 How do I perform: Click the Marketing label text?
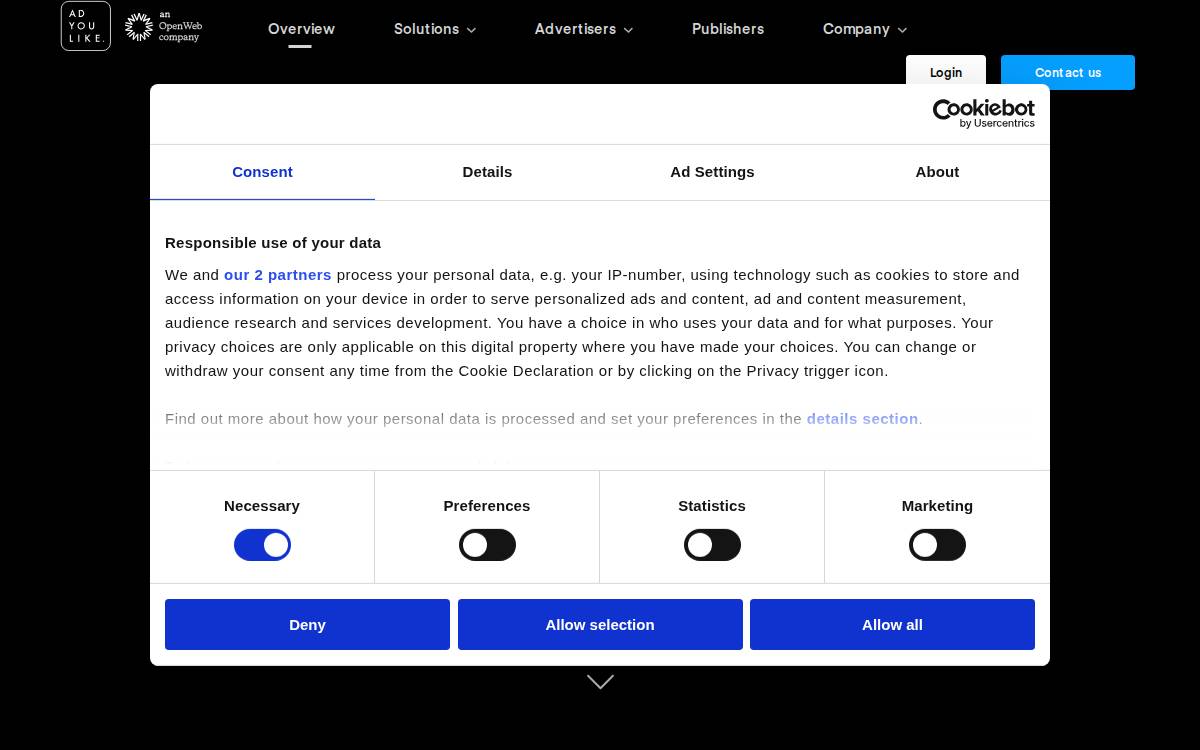pos(937,506)
